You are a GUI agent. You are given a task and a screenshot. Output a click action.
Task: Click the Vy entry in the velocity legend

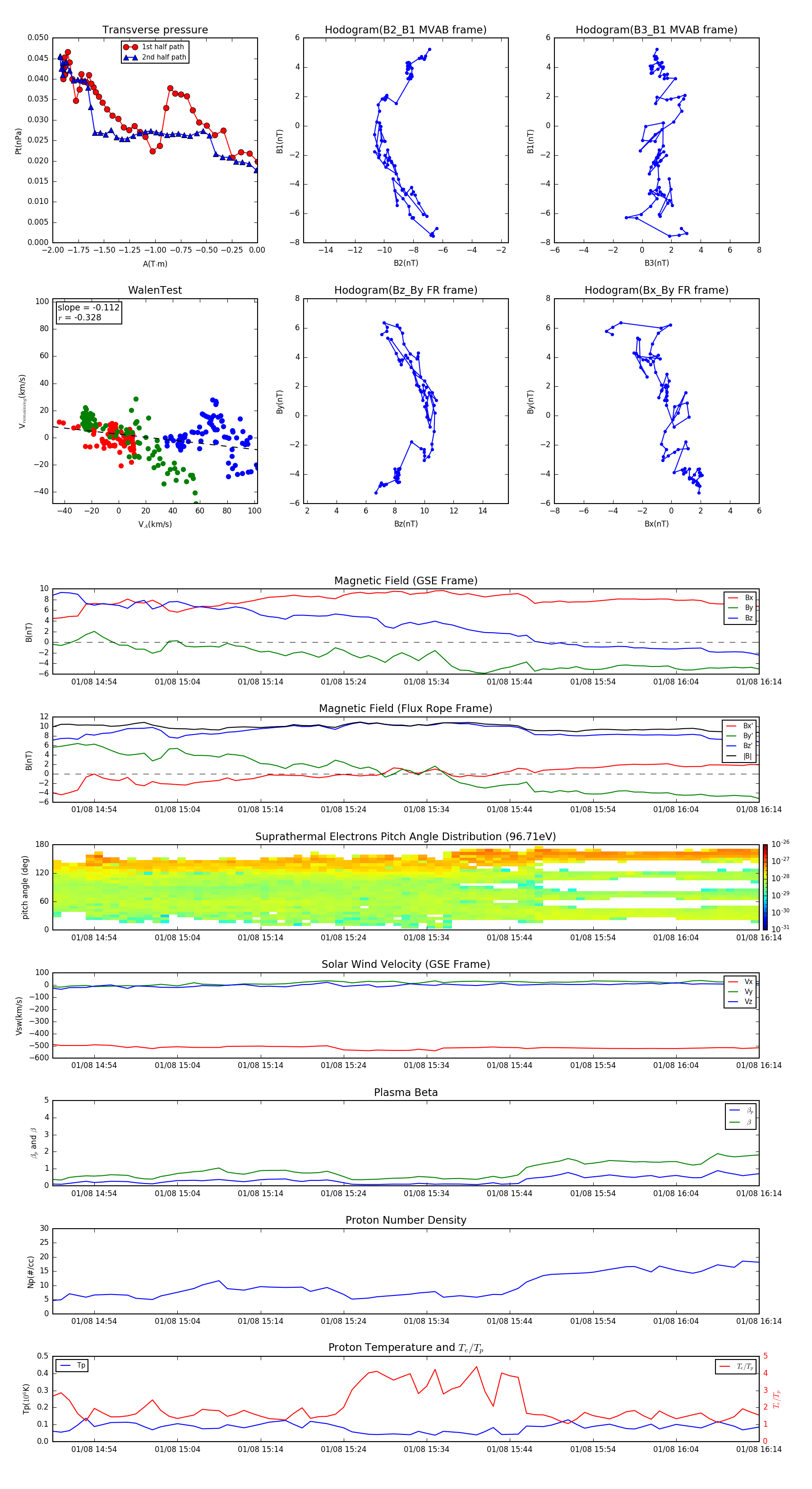pyautogui.click(x=740, y=992)
